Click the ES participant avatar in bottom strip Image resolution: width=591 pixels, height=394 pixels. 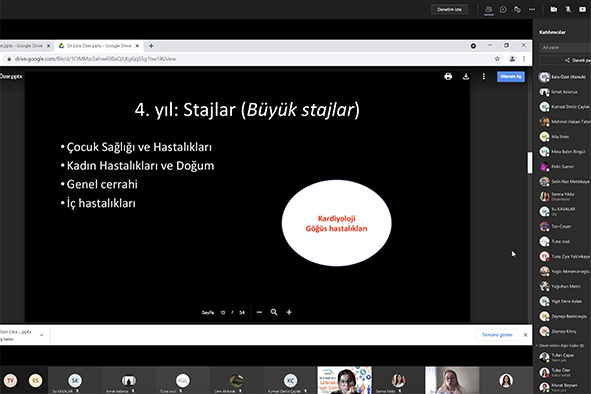point(35,380)
